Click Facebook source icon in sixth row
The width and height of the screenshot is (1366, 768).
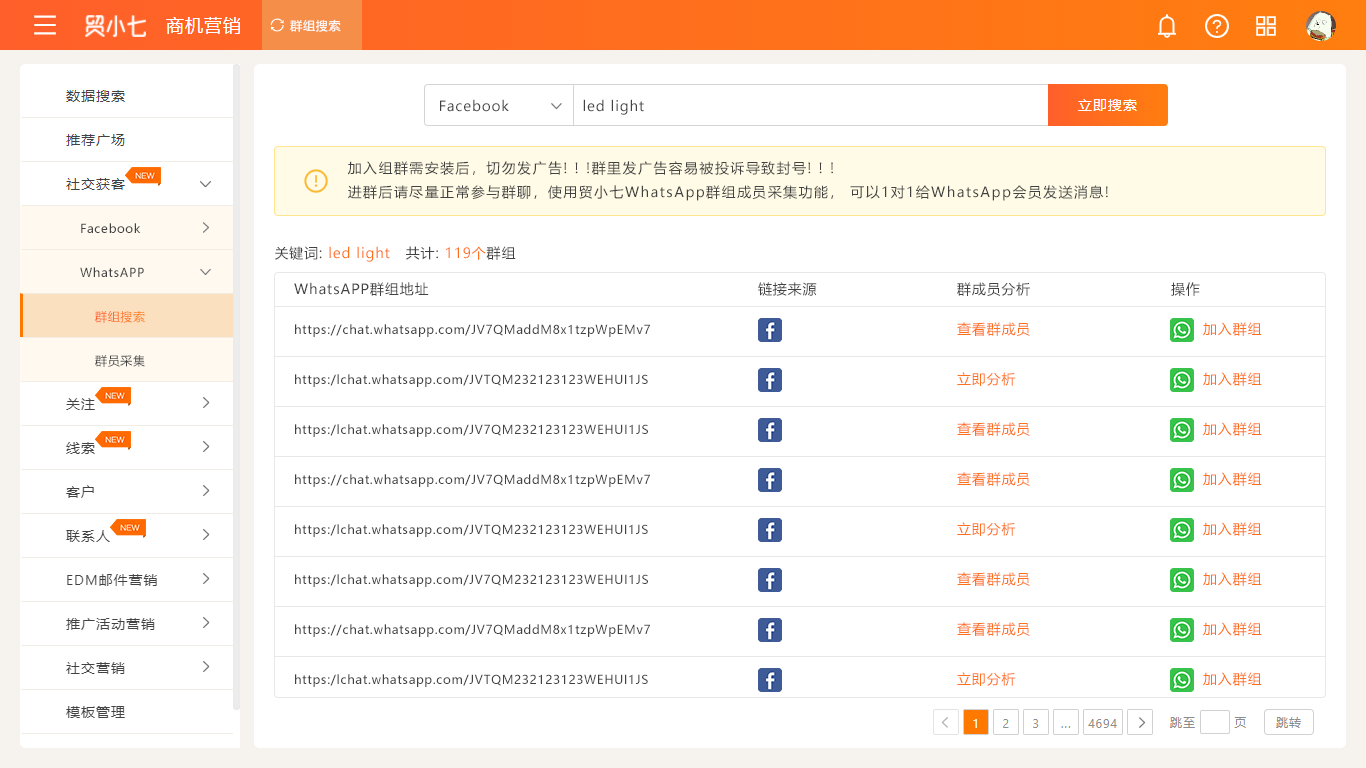tap(770, 580)
